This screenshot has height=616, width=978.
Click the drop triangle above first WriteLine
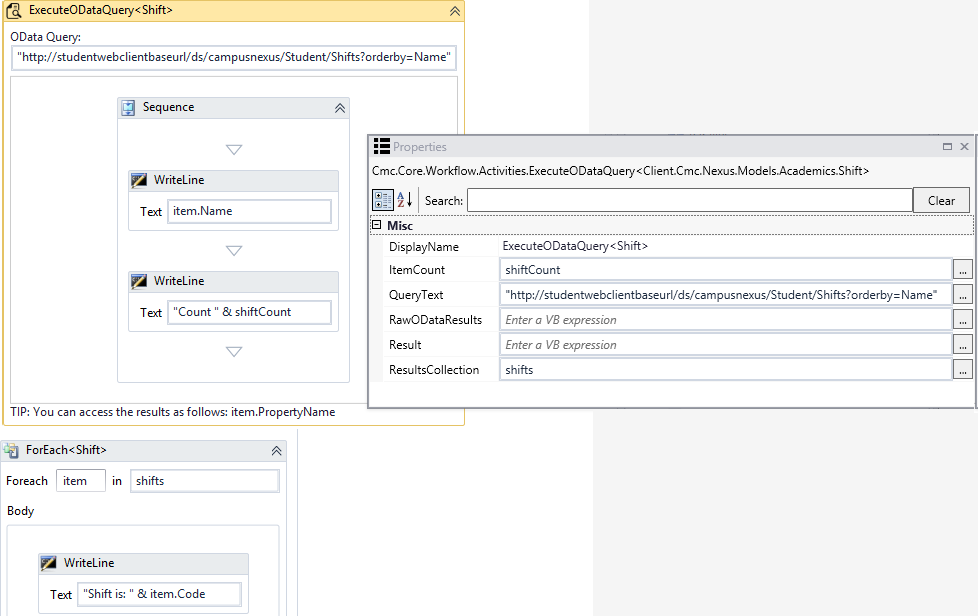coord(234,150)
